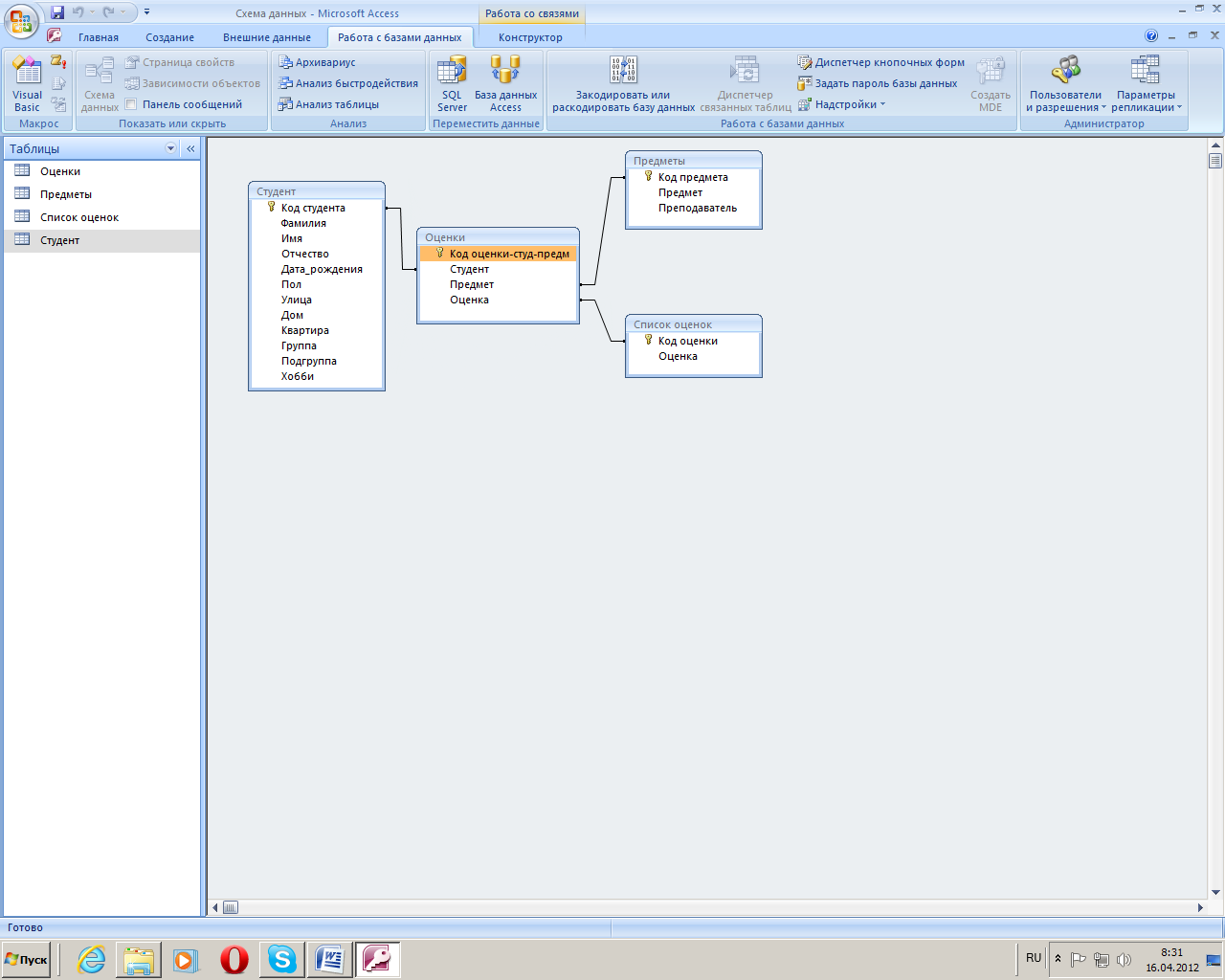Select the Работа с базами данных tab
Image resolution: width=1225 pixels, height=980 pixels.
pos(400,37)
